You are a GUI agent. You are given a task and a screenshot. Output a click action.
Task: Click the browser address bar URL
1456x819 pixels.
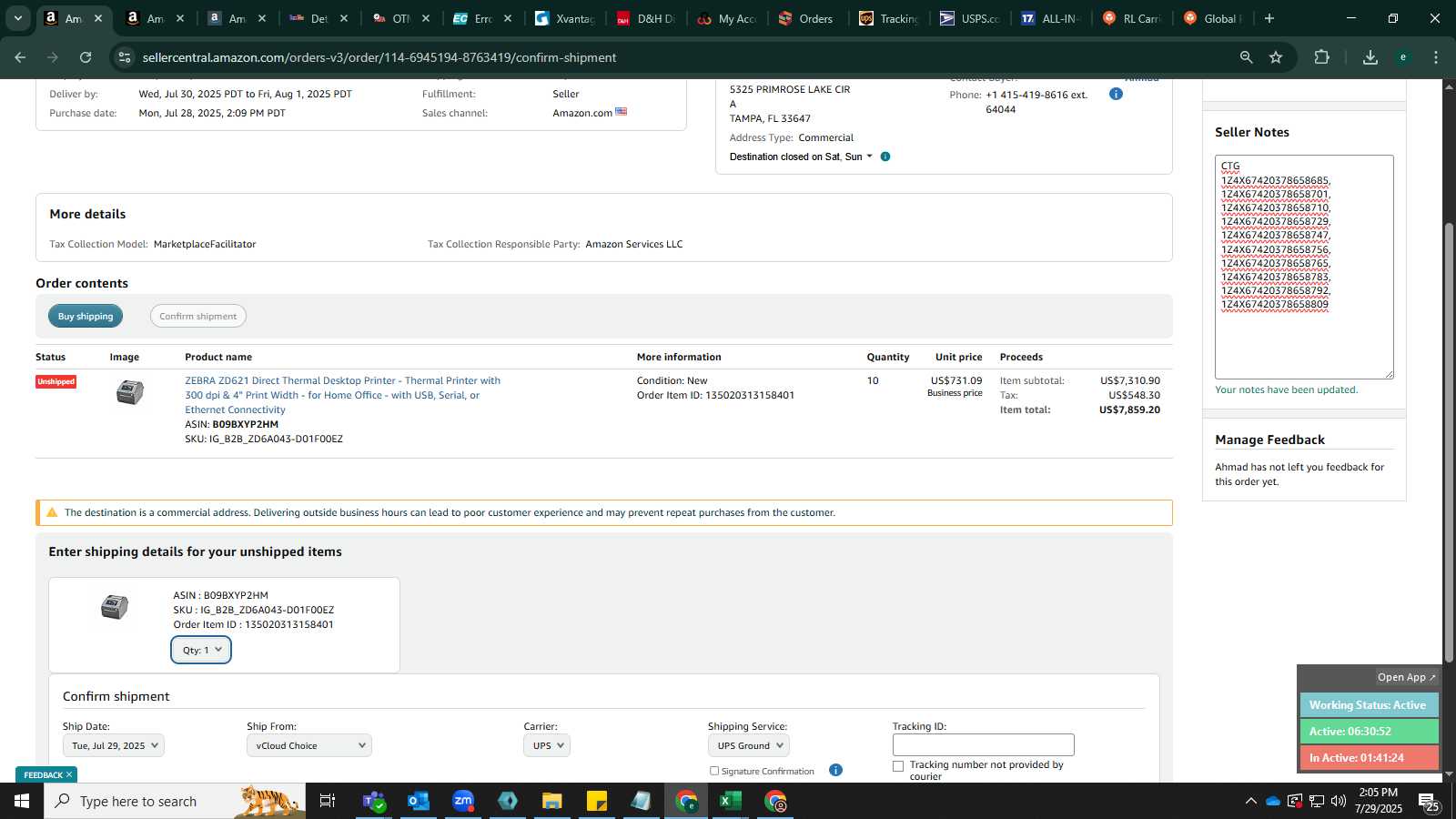[x=379, y=57]
